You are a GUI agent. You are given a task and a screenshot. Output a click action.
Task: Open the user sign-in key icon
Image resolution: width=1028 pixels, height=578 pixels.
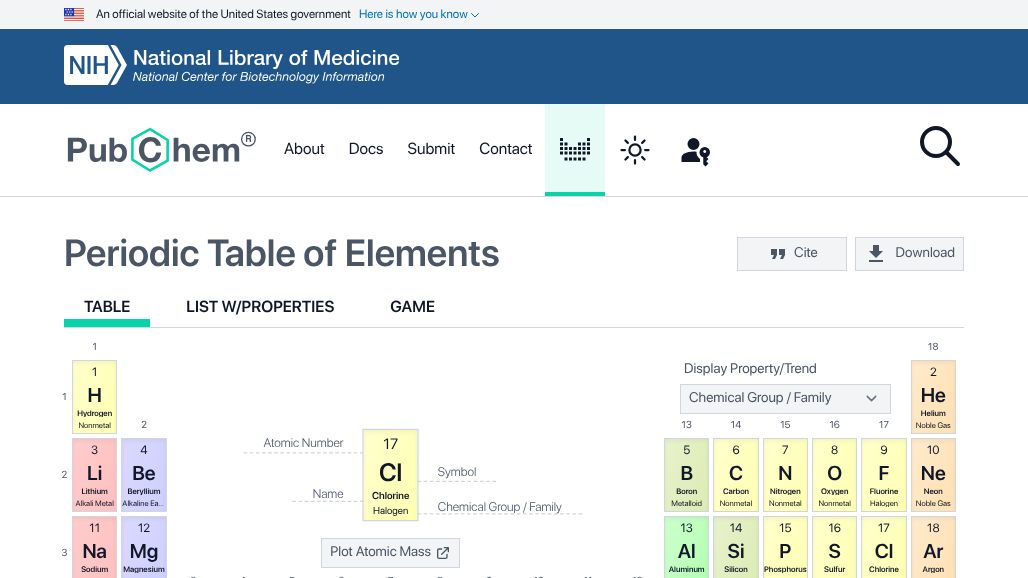pos(695,151)
